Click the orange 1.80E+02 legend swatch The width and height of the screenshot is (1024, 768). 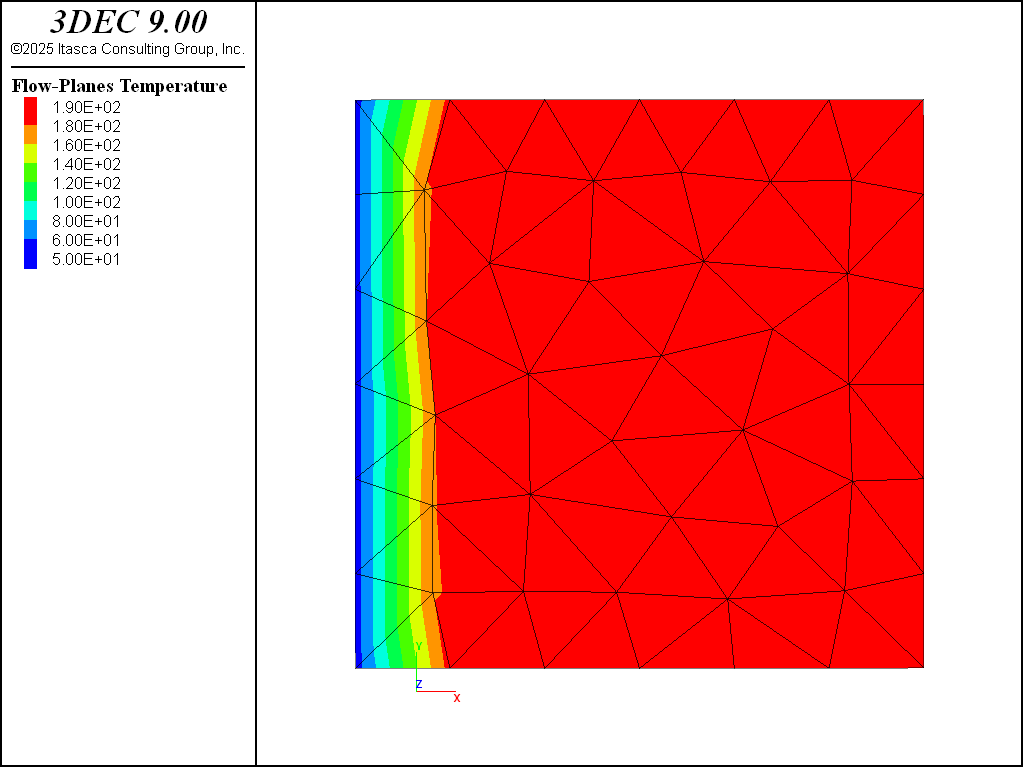pos(30,135)
